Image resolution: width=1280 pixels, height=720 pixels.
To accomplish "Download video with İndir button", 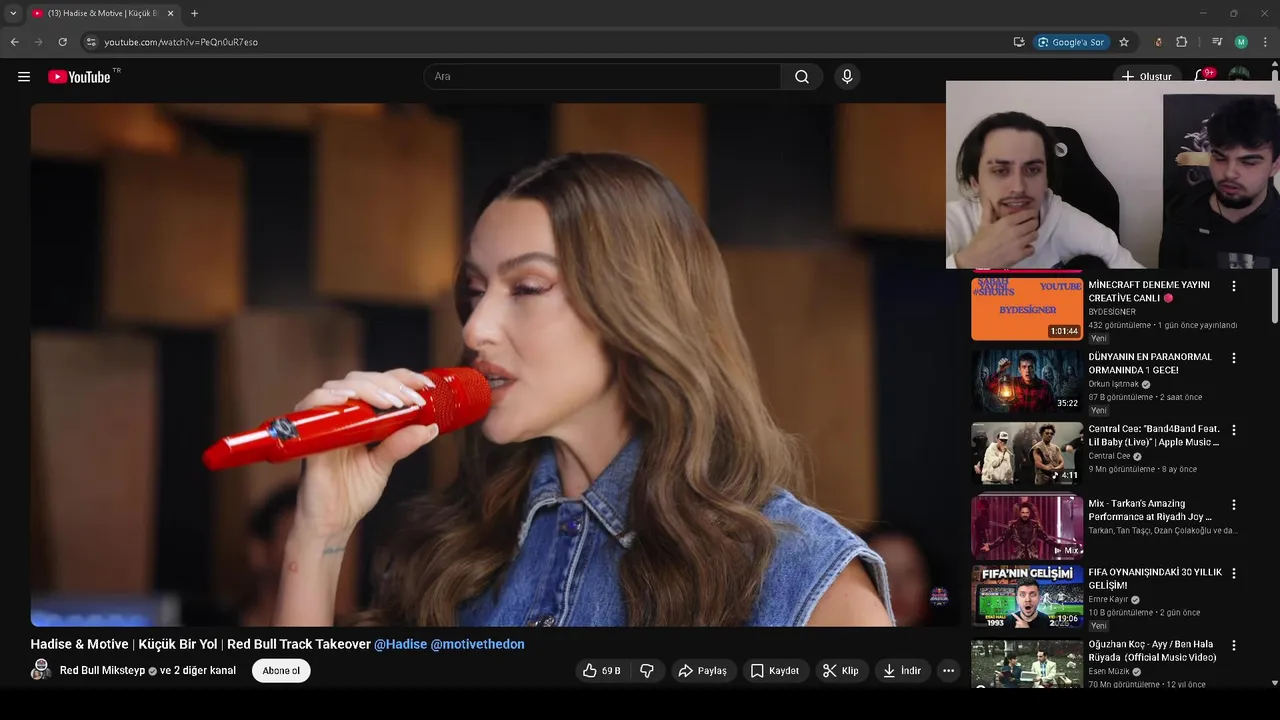I will [x=902, y=671].
